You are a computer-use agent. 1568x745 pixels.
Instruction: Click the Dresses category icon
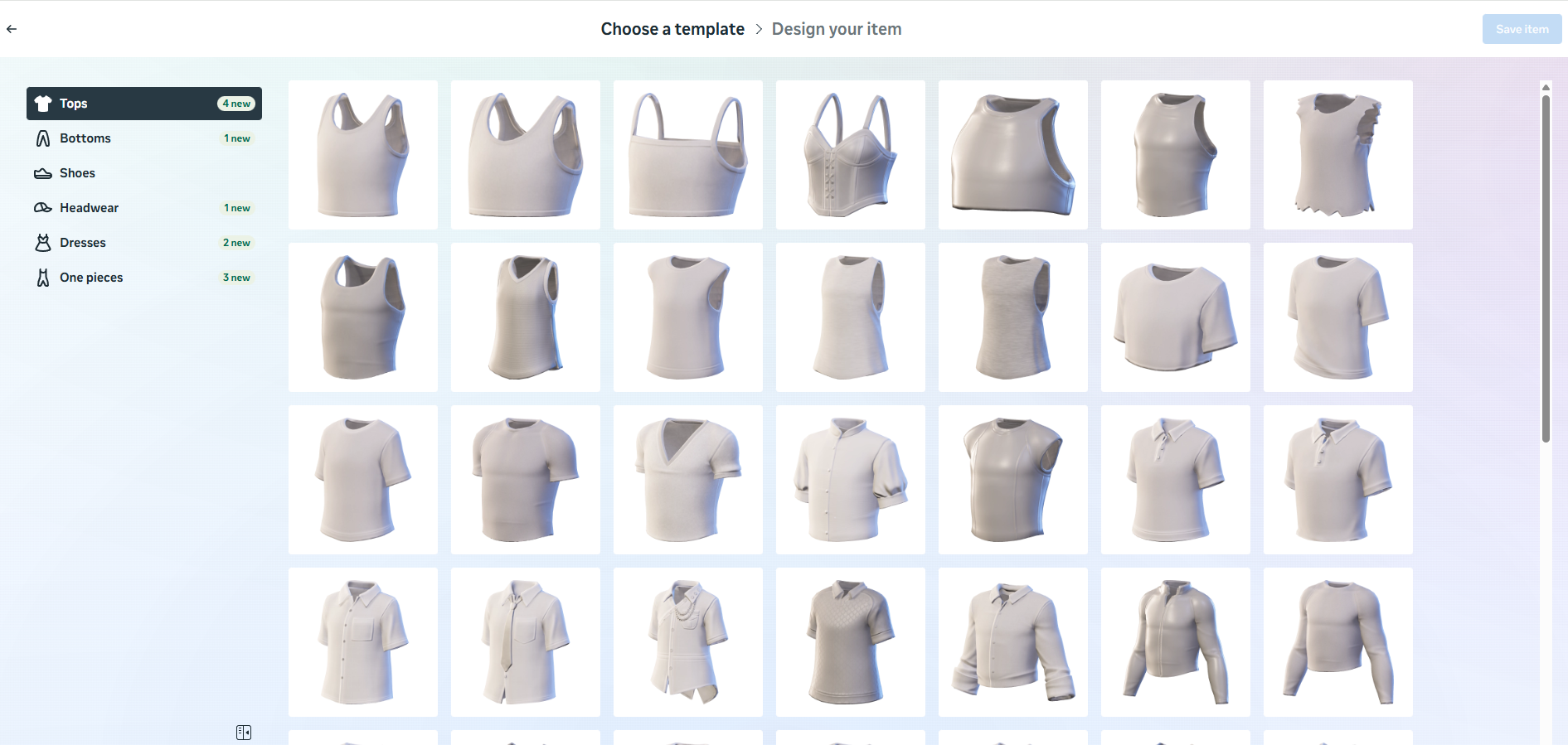pos(43,243)
